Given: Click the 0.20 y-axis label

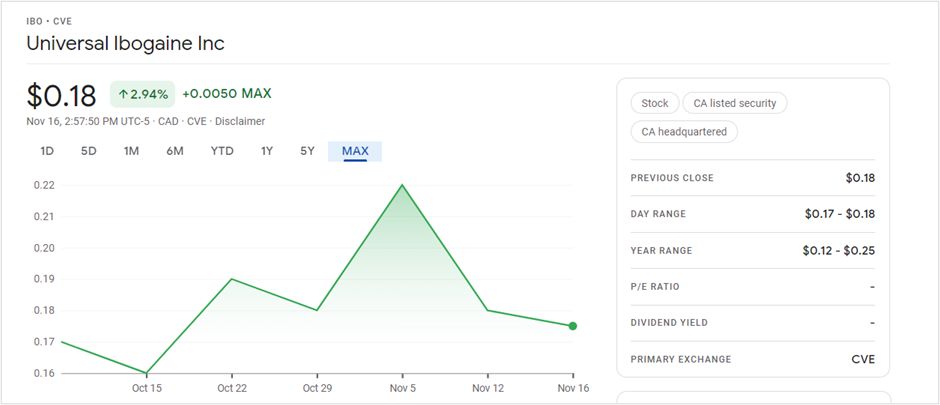Looking at the screenshot, I should pyautogui.click(x=44, y=248).
